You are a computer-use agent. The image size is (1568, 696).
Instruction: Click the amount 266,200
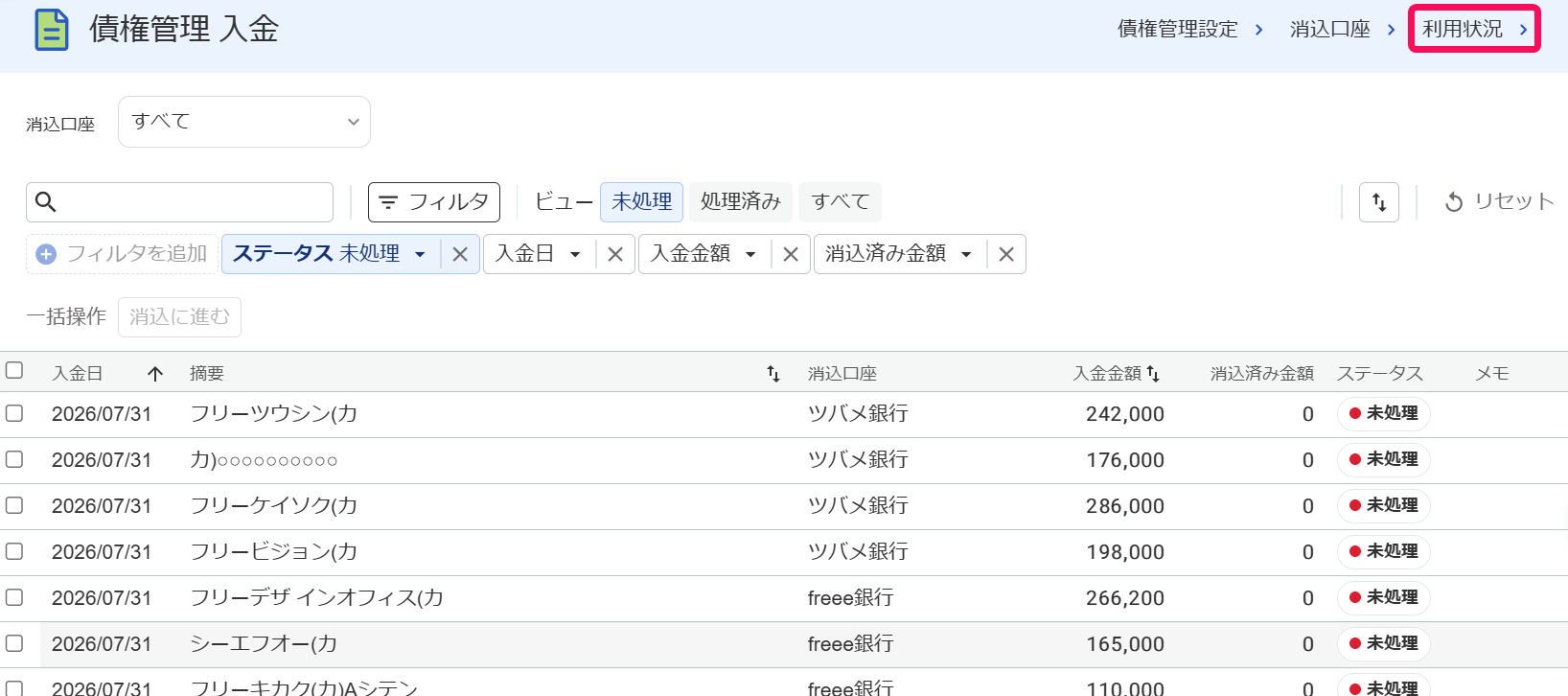coord(1125,598)
